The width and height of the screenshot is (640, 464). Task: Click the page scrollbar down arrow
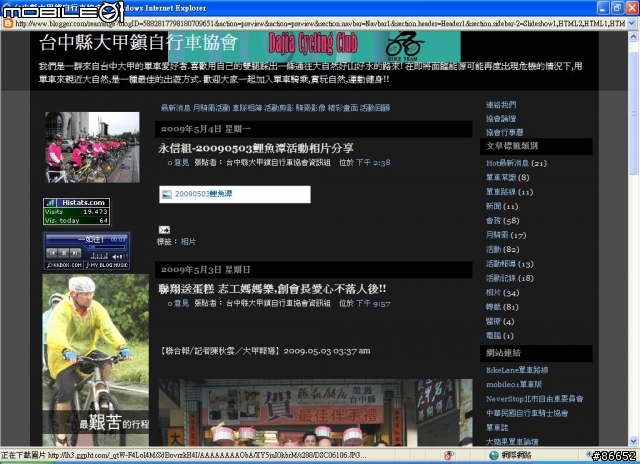pos(633,441)
